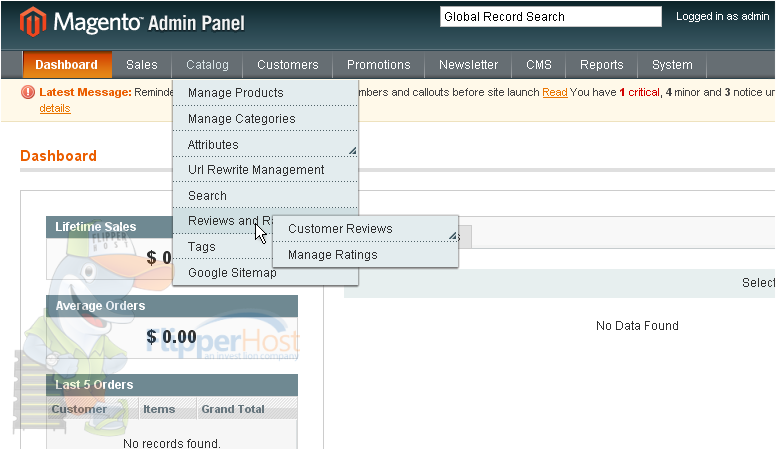Focus the Global Record Search field
The image size is (776, 450).
(x=550, y=17)
